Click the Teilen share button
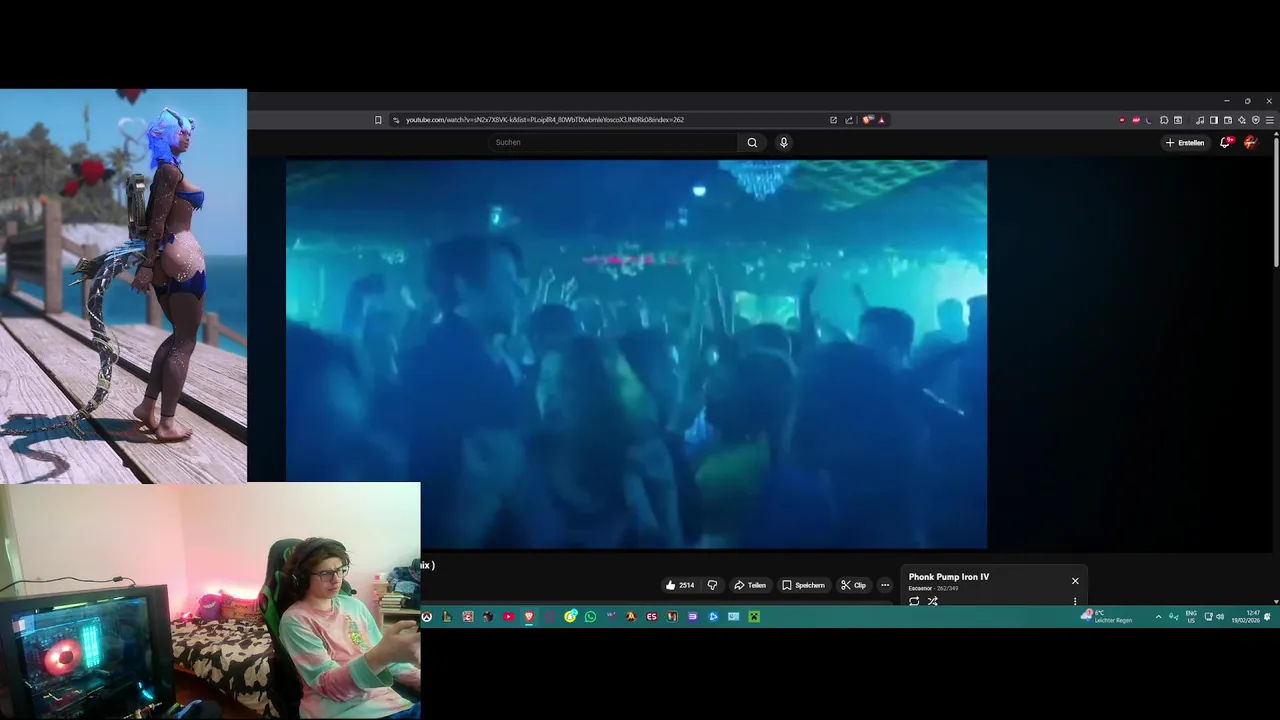The width and height of the screenshot is (1280, 720). [x=750, y=585]
